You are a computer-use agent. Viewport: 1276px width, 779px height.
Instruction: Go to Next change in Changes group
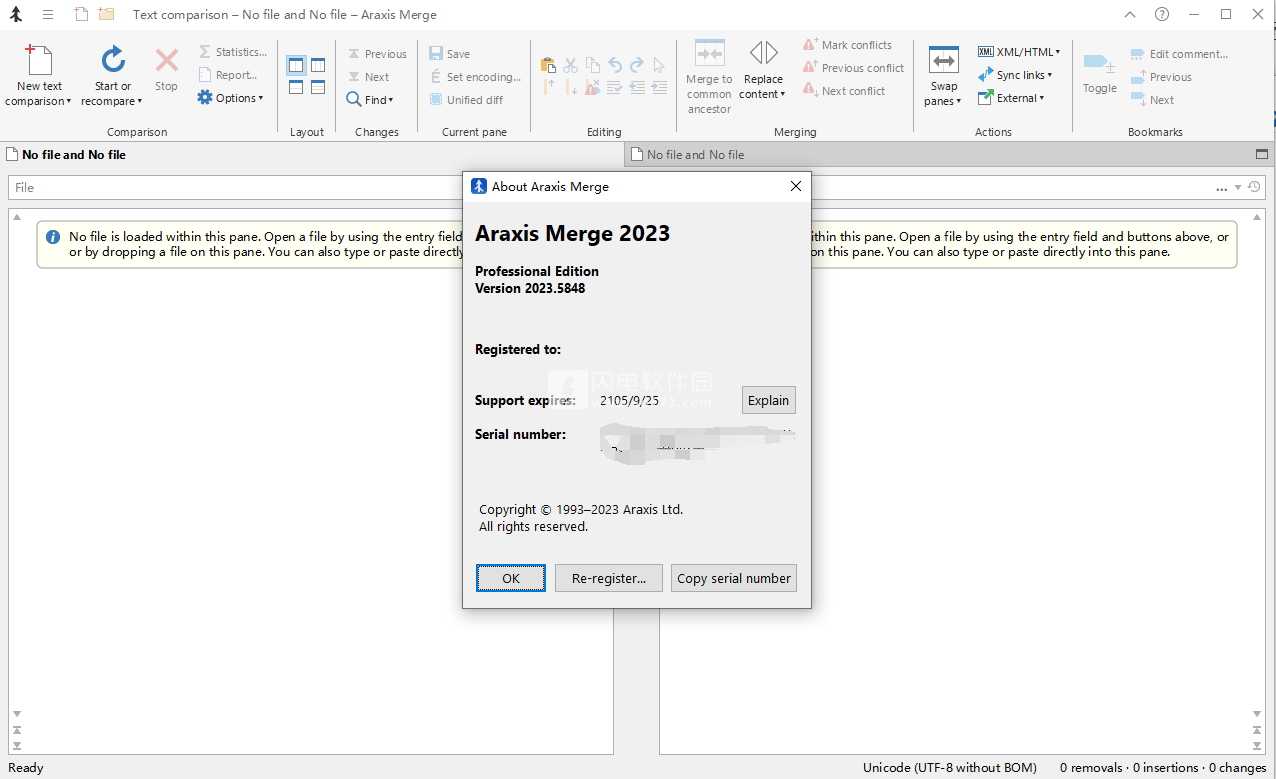coord(368,77)
